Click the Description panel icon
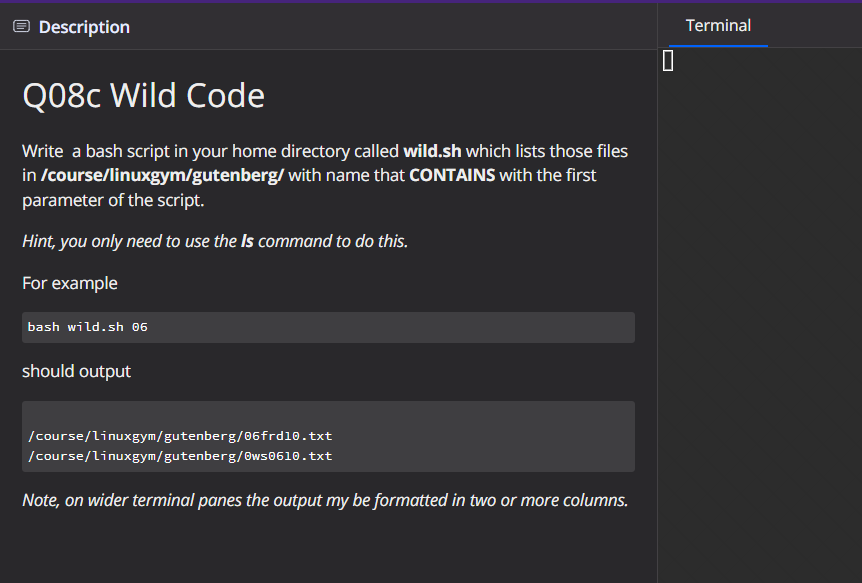 tap(21, 26)
